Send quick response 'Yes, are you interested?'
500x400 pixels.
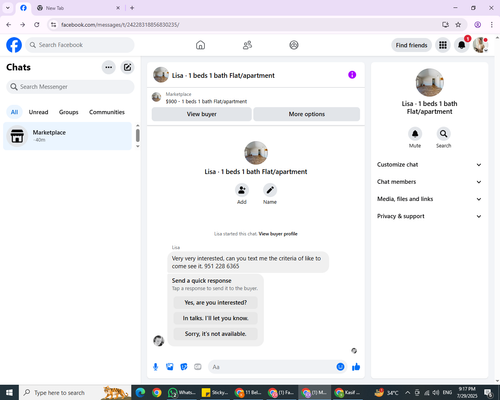click(x=216, y=303)
